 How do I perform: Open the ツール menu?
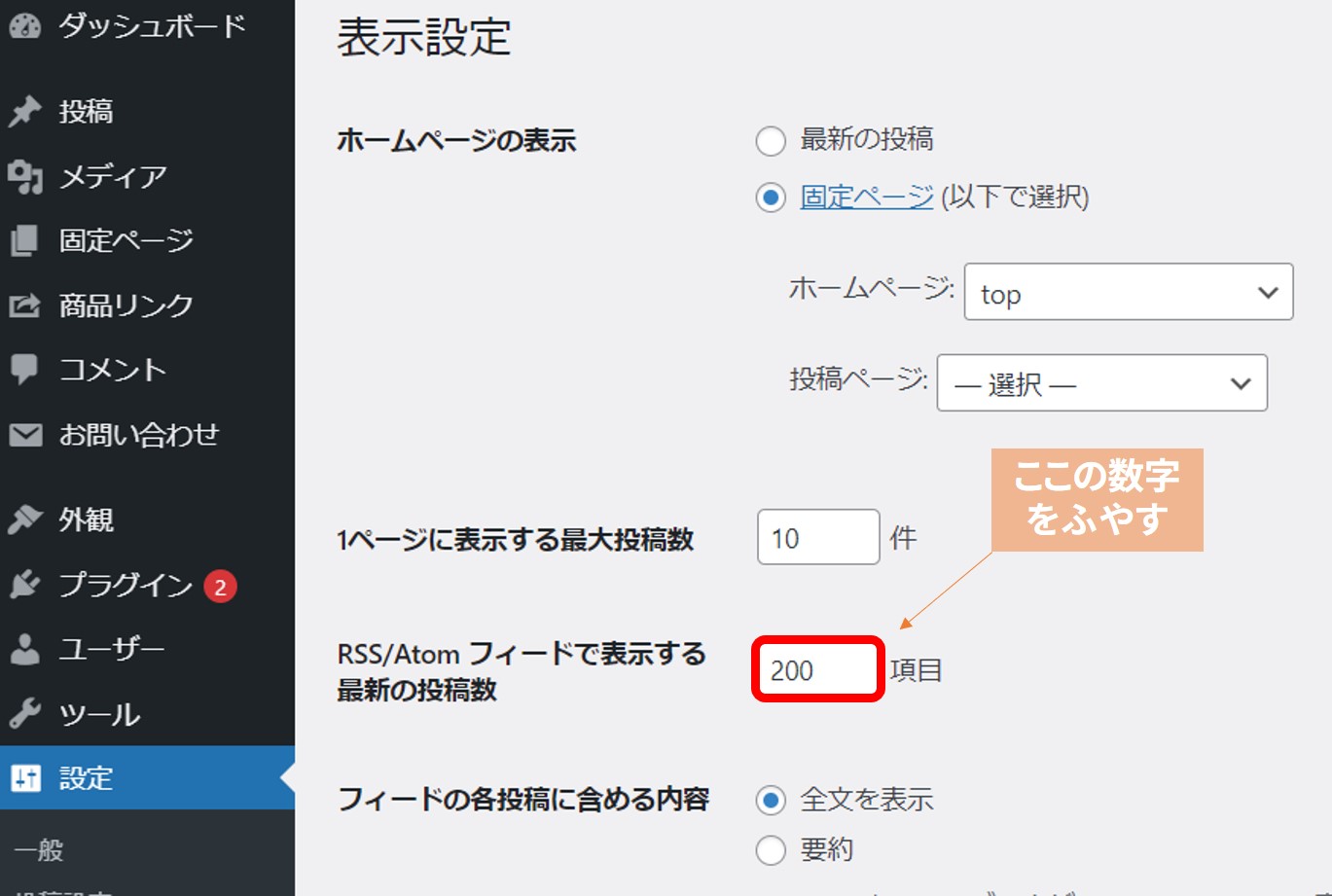pos(99,714)
